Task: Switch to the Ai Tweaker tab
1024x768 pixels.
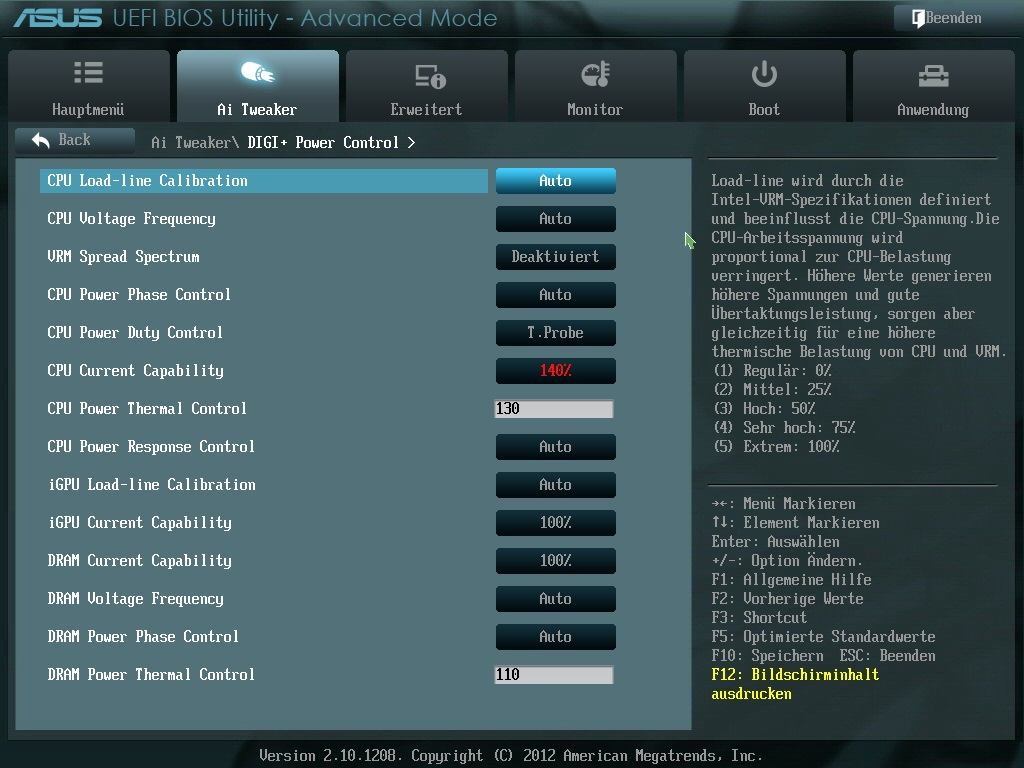Action: point(257,86)
